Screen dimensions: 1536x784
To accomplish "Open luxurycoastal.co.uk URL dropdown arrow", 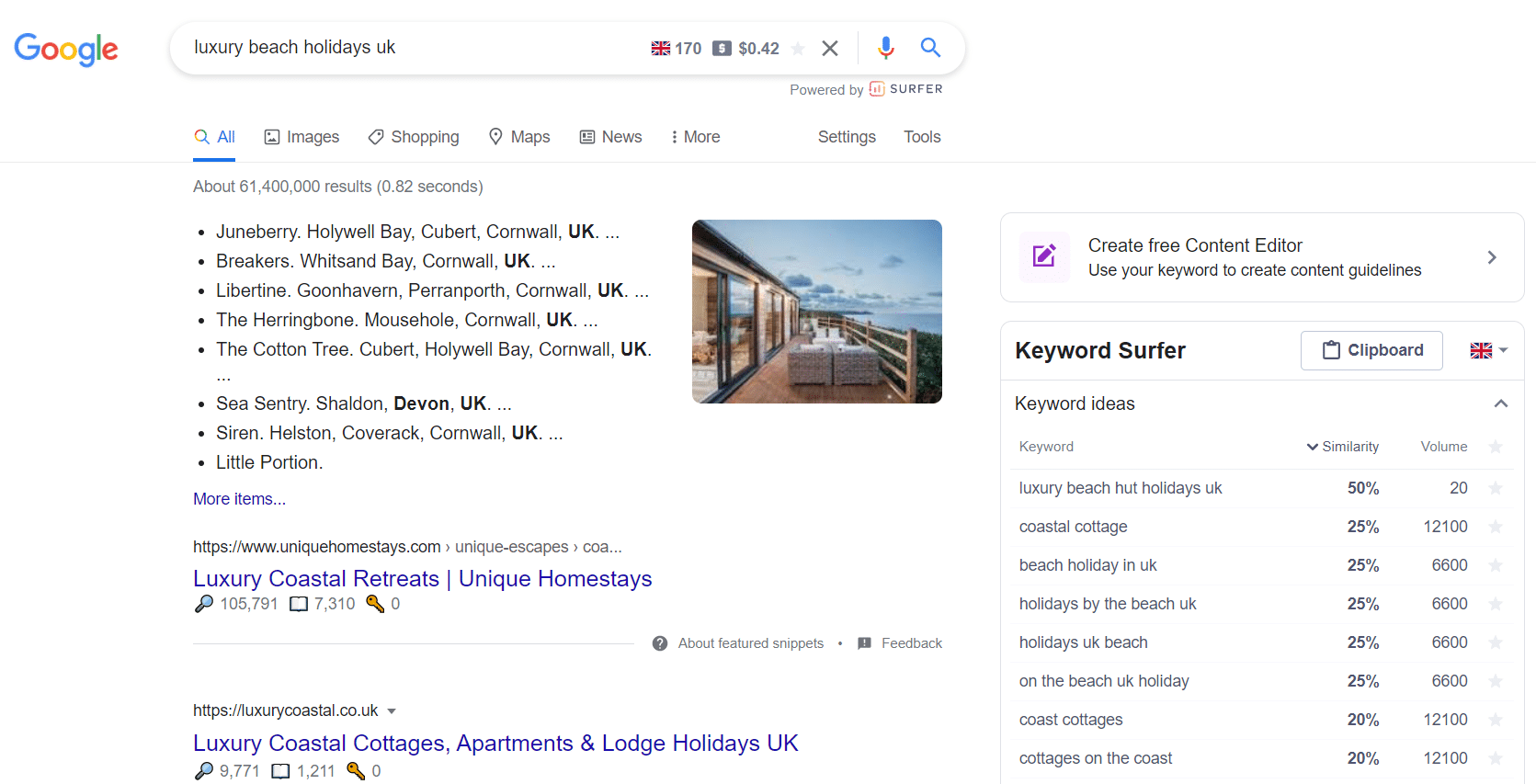I will coord(392,711).
